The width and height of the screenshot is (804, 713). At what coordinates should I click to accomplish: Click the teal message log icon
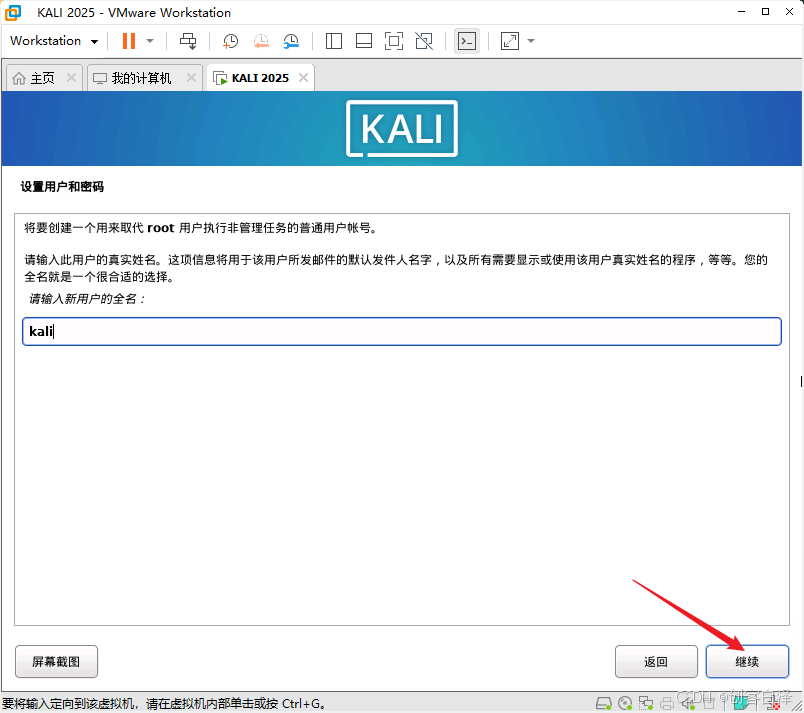(741, 703)
